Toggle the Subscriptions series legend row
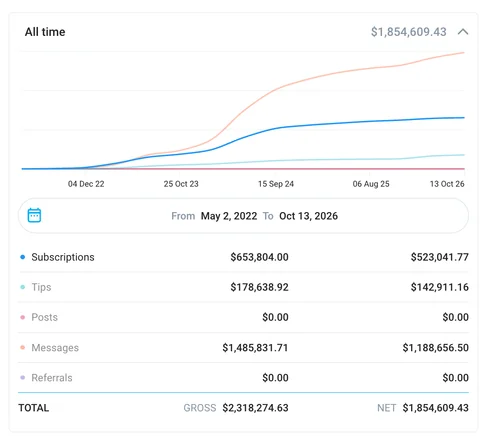 tap(243, 257)
